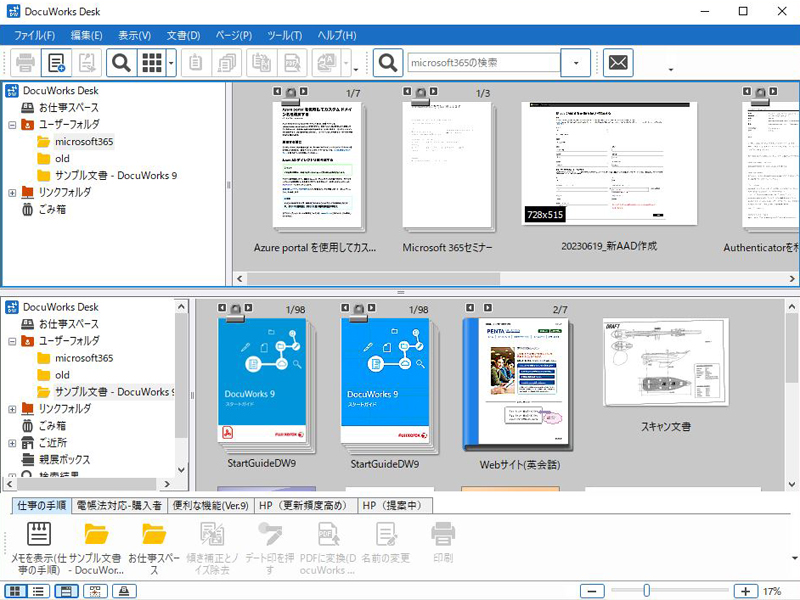This screenshot has width=800, height=600.
Task: Open メモを表示 in the work bar
Action: [38, 547]
